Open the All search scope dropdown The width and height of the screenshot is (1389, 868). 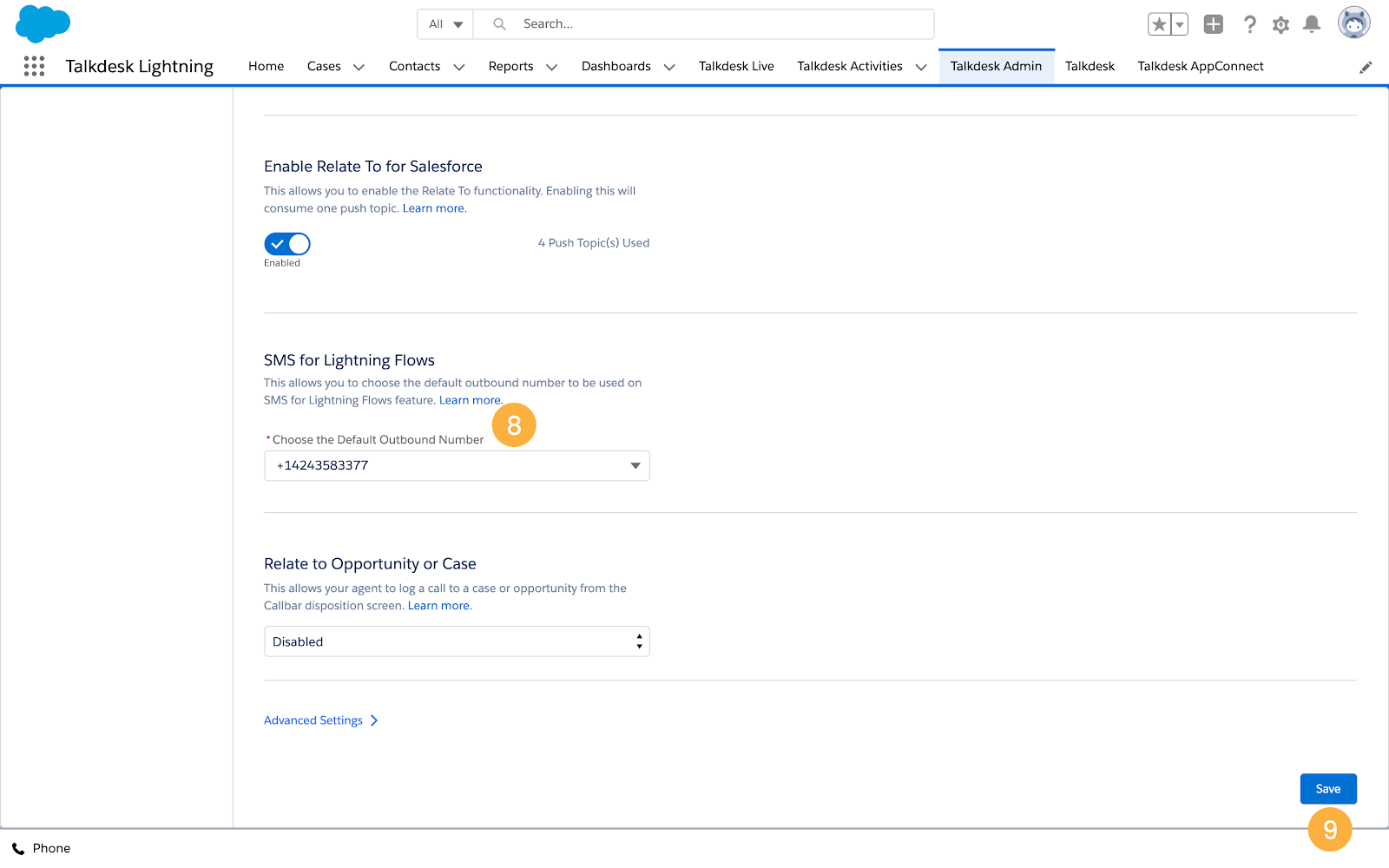click(445, 24)
